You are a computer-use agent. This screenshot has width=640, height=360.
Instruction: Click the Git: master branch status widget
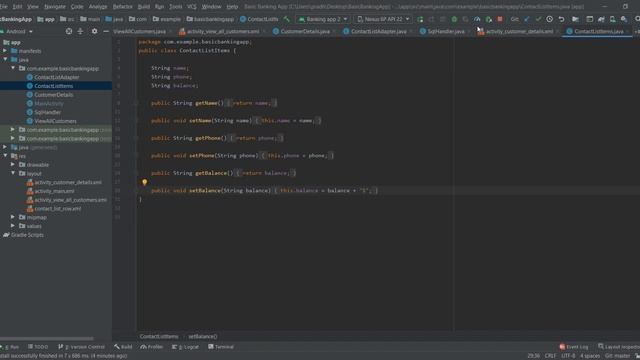coord(617,356)
